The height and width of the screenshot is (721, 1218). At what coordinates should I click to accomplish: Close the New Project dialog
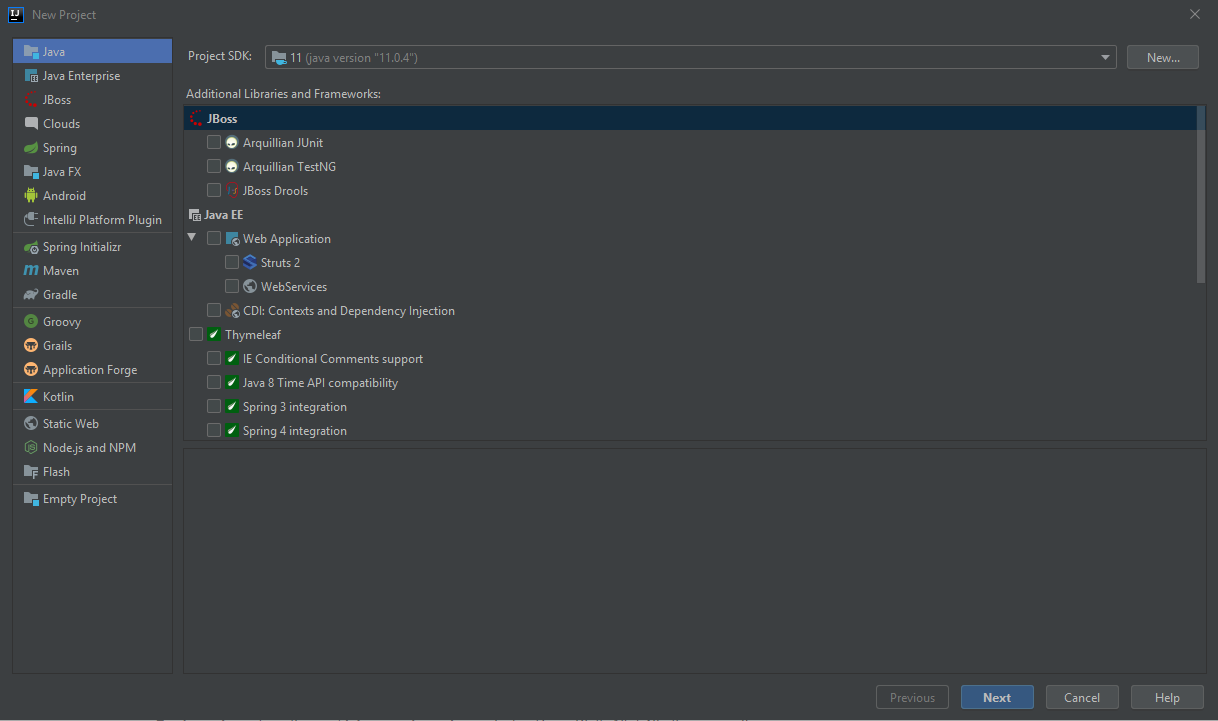[x=1194, y=14]
